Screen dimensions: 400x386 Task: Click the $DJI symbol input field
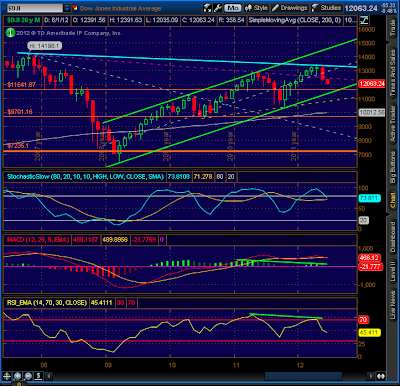tap(35, 8)
